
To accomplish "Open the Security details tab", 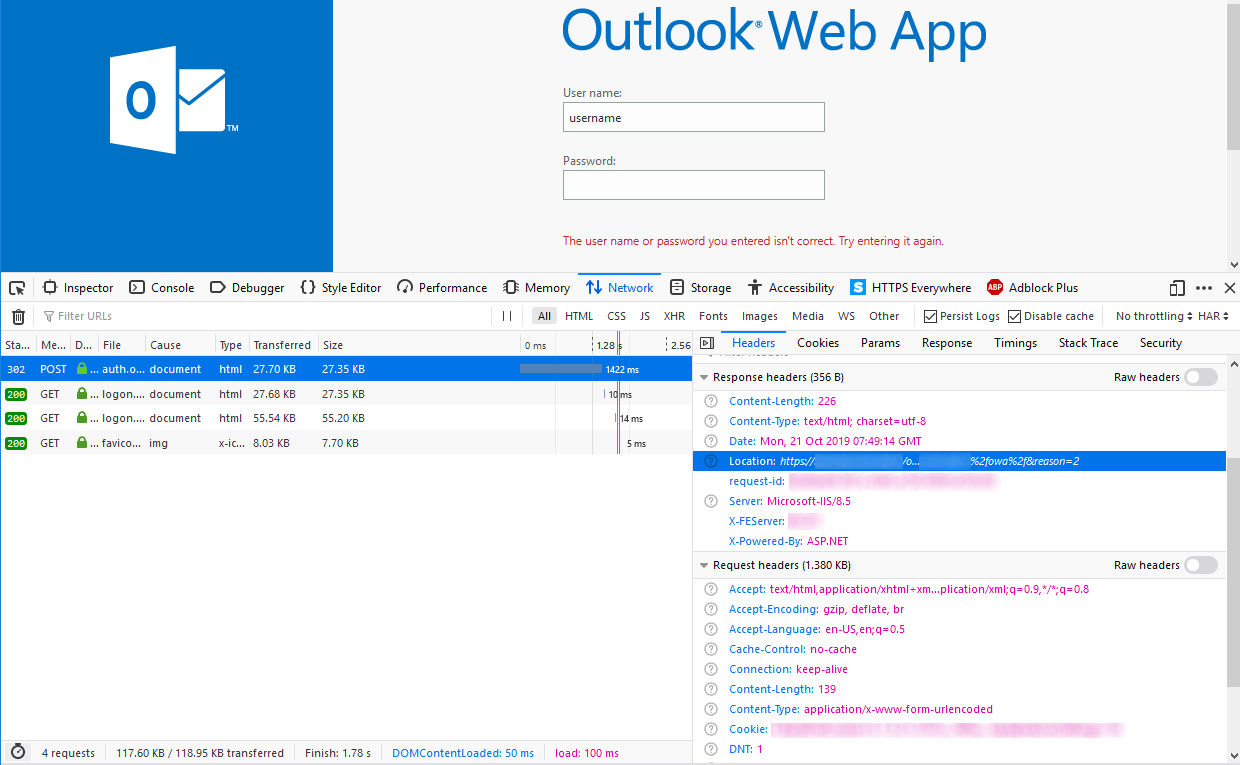I will pyautogui.click(x=1161, y=343).
